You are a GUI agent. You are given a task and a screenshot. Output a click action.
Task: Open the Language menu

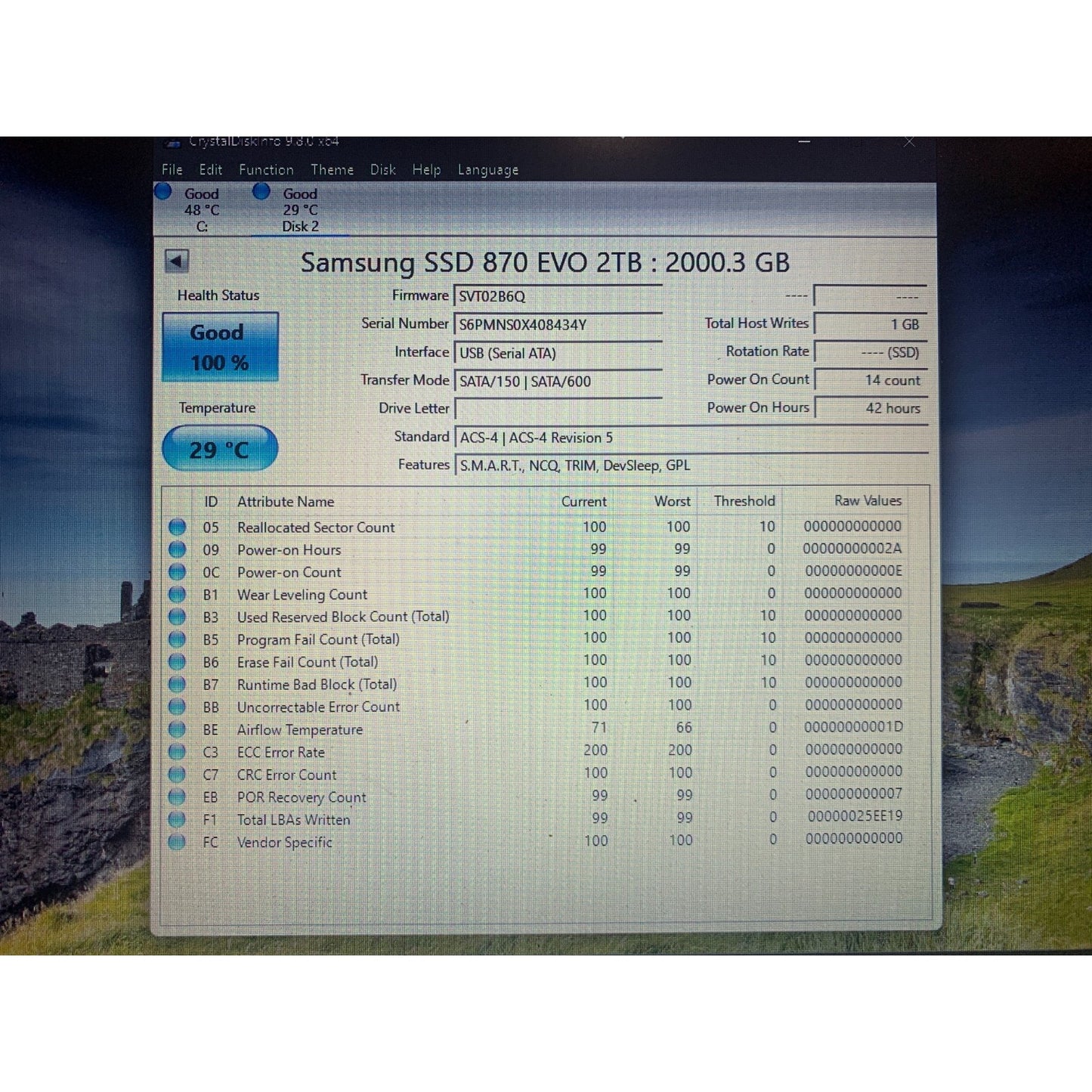click(488, 170)
